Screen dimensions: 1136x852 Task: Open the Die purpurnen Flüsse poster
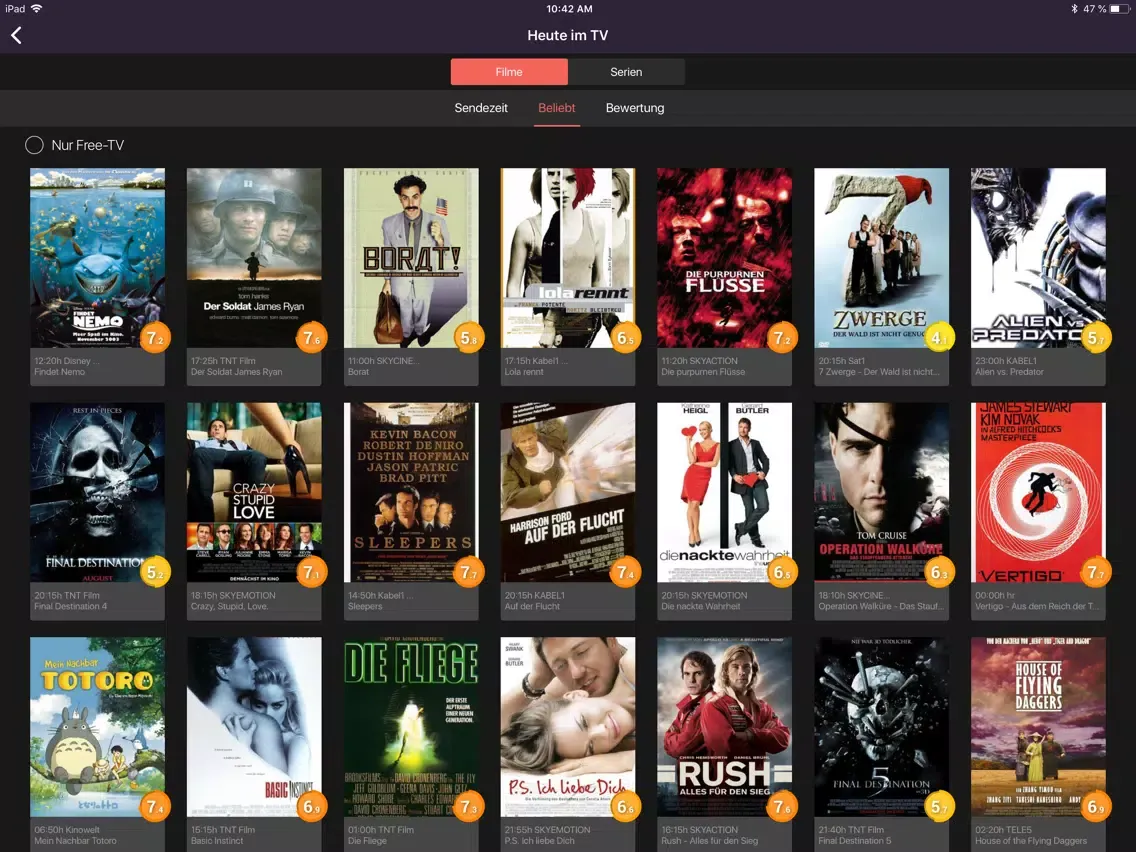click(724, 258)
